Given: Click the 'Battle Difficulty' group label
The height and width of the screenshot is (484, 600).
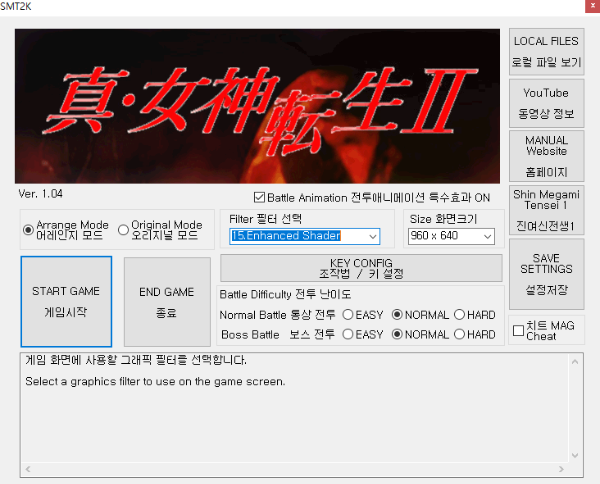Looking at the screenshot, I should (x=285, y=294).
